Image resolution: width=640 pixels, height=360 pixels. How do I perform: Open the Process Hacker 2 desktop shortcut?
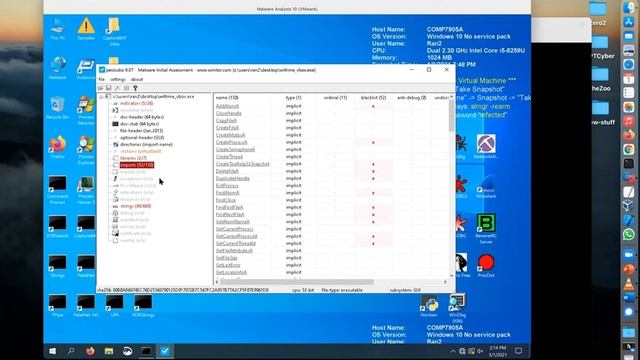pyautogui.click(x=86, y=189)
